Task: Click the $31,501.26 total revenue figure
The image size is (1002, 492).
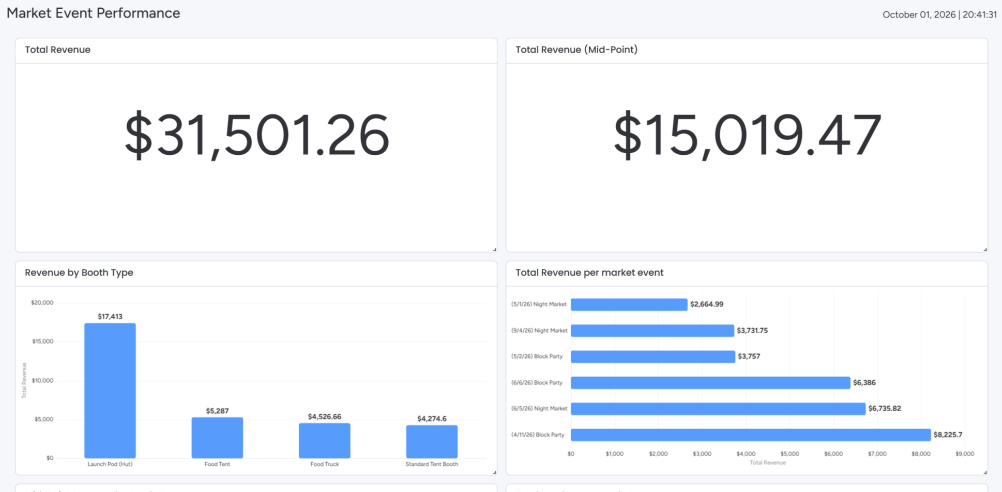Action: (256, 135)
